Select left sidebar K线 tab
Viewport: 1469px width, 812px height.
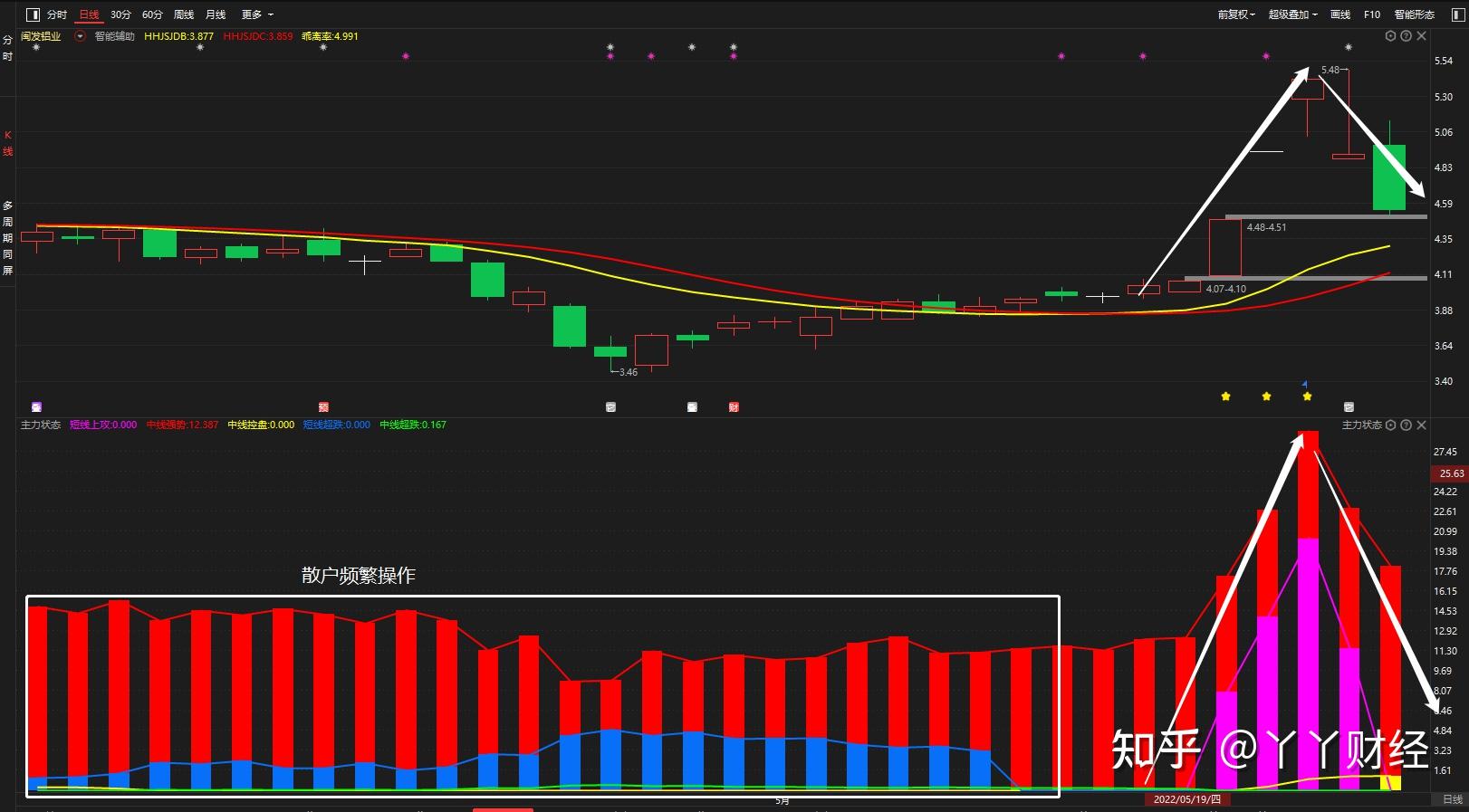[7, 143]
